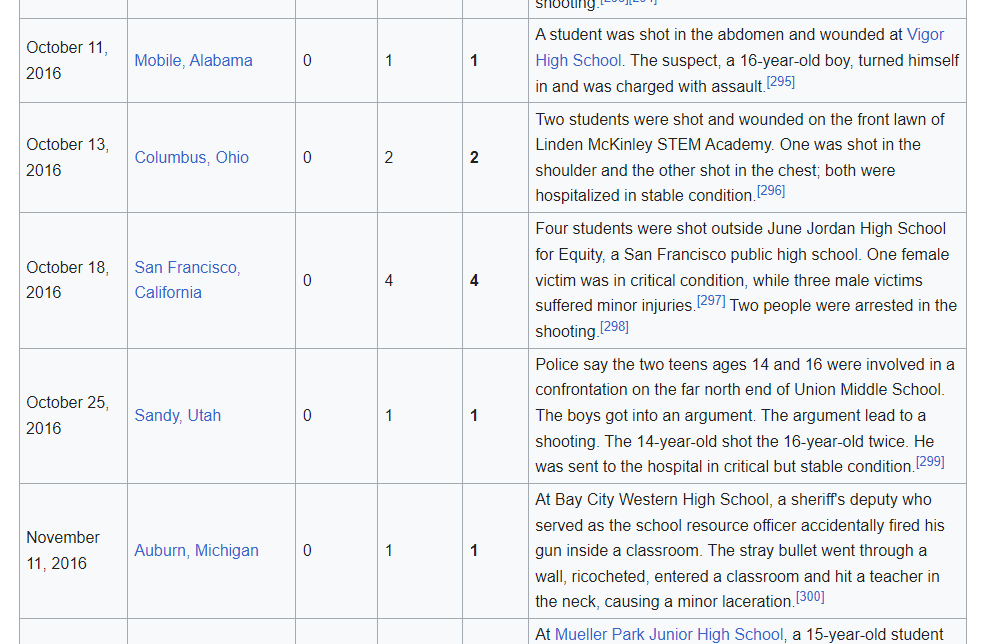
Task: Click the bold total 1 in Sandy row
Action: tap(474, 415)
